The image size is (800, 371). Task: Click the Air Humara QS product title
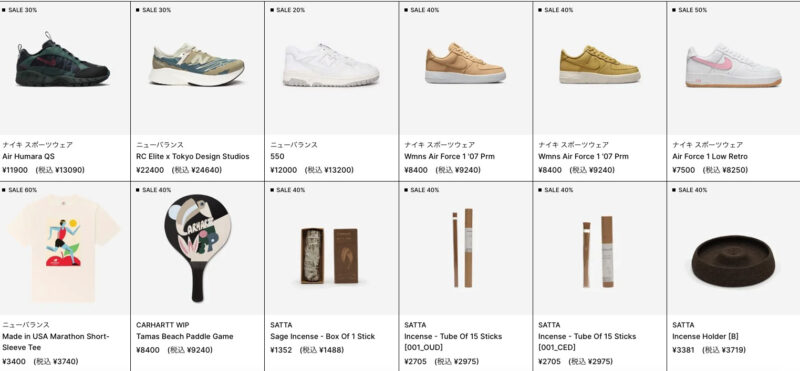(x=29, y=157)
